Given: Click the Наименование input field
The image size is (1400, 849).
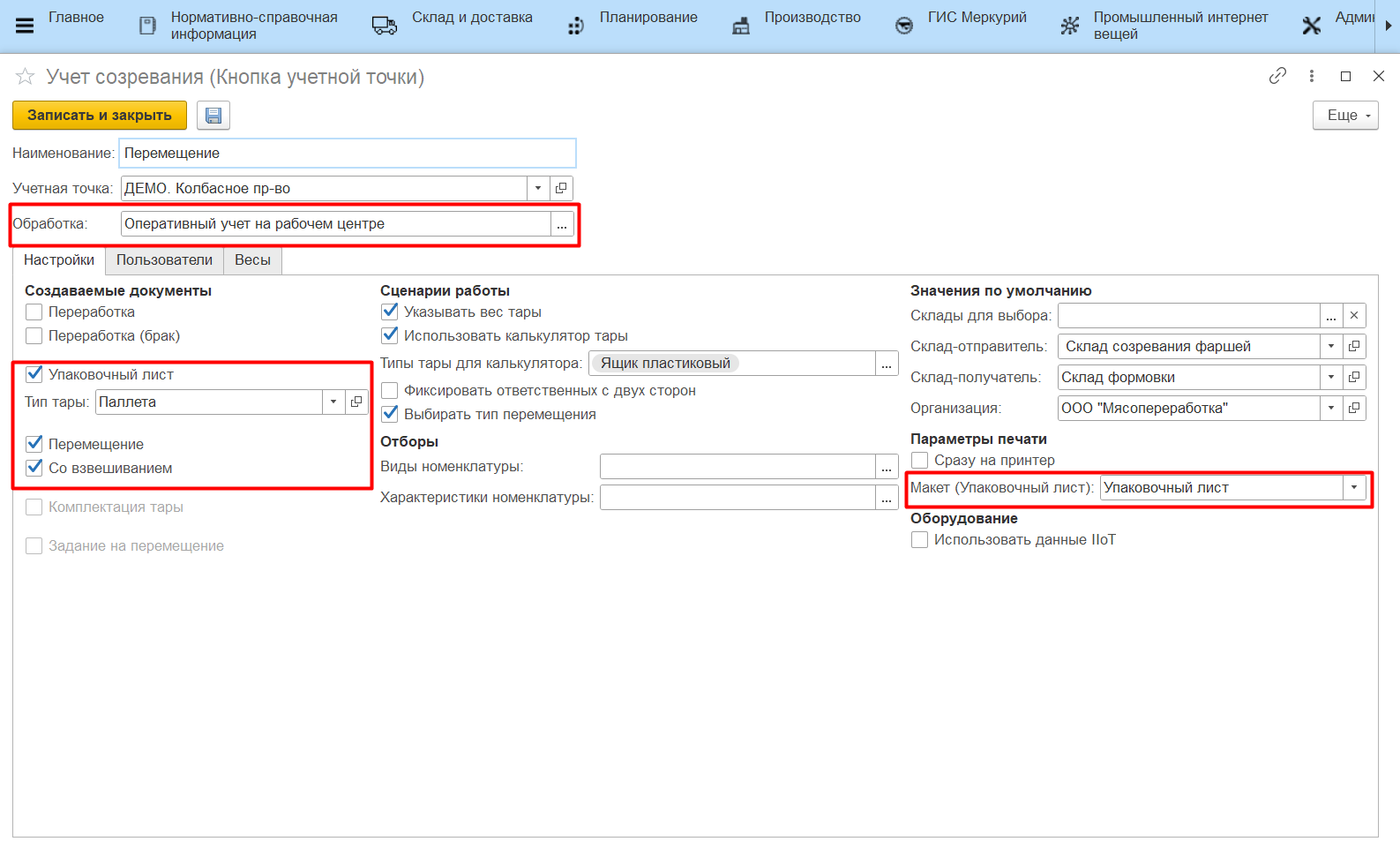Looking at the screenshot, I should point(348,154).
